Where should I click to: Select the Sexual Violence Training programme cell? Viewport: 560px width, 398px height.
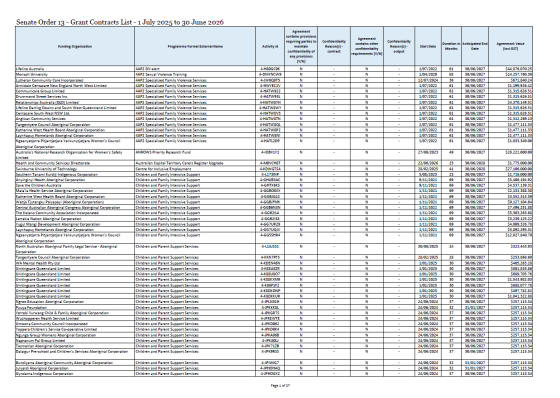pos(195,74)
